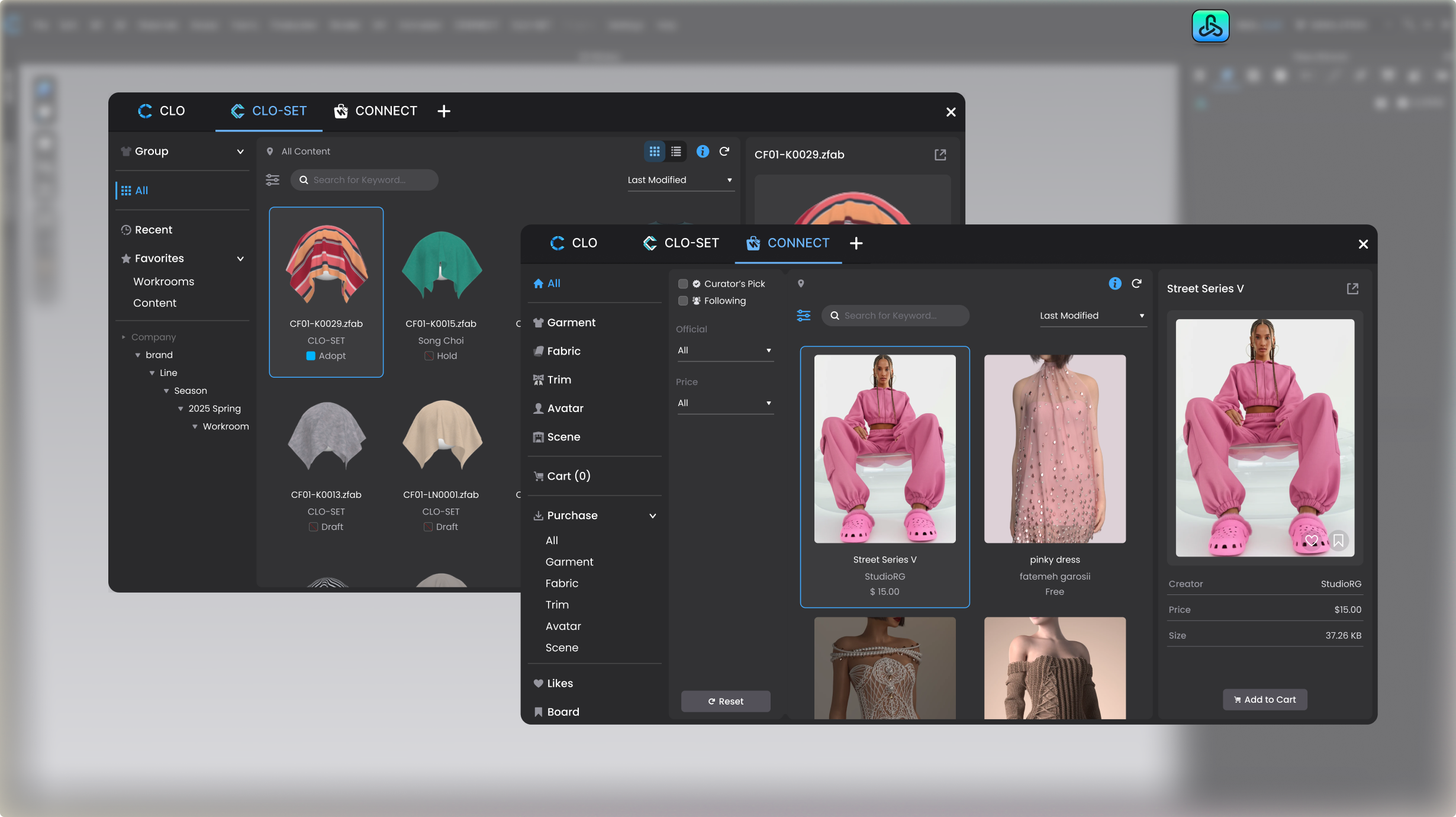Click location pin beside All Content
This screenshot has width=1456, height=817.
click(x=270, y=152)
